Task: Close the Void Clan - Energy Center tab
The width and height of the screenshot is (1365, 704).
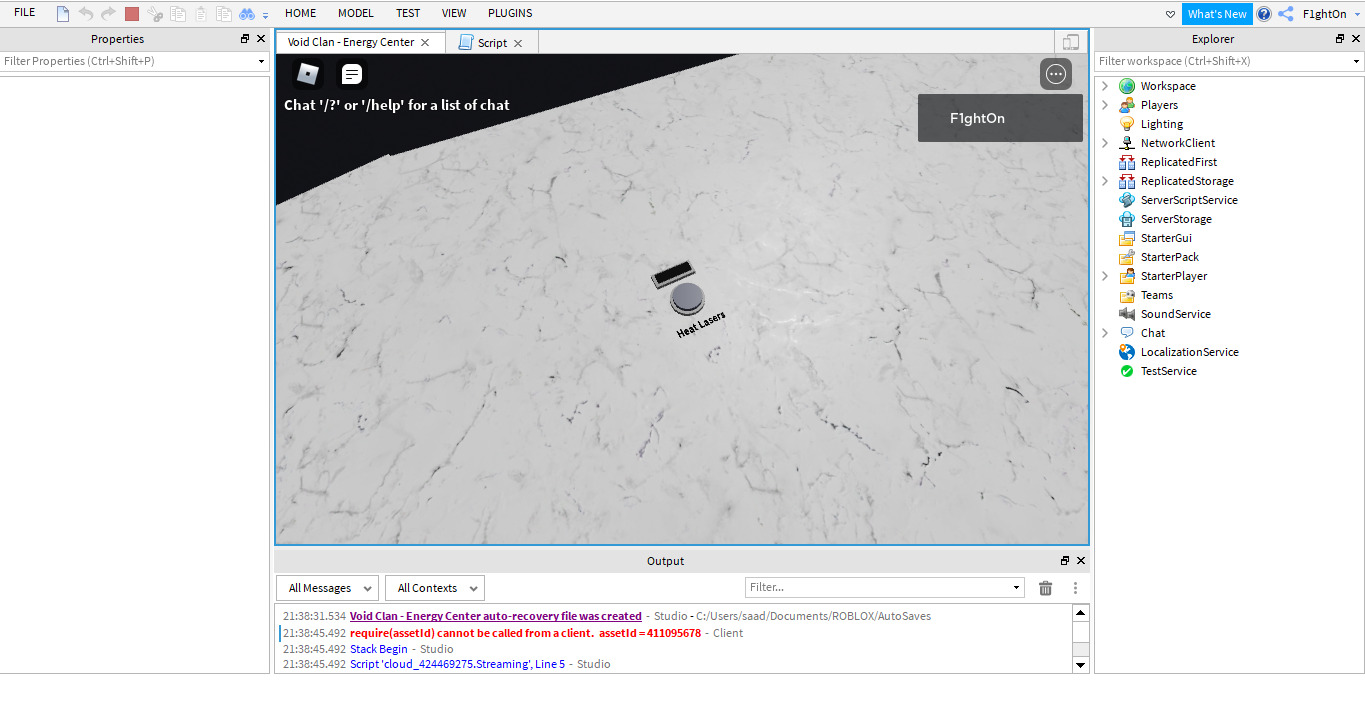Action: [425, 43]
